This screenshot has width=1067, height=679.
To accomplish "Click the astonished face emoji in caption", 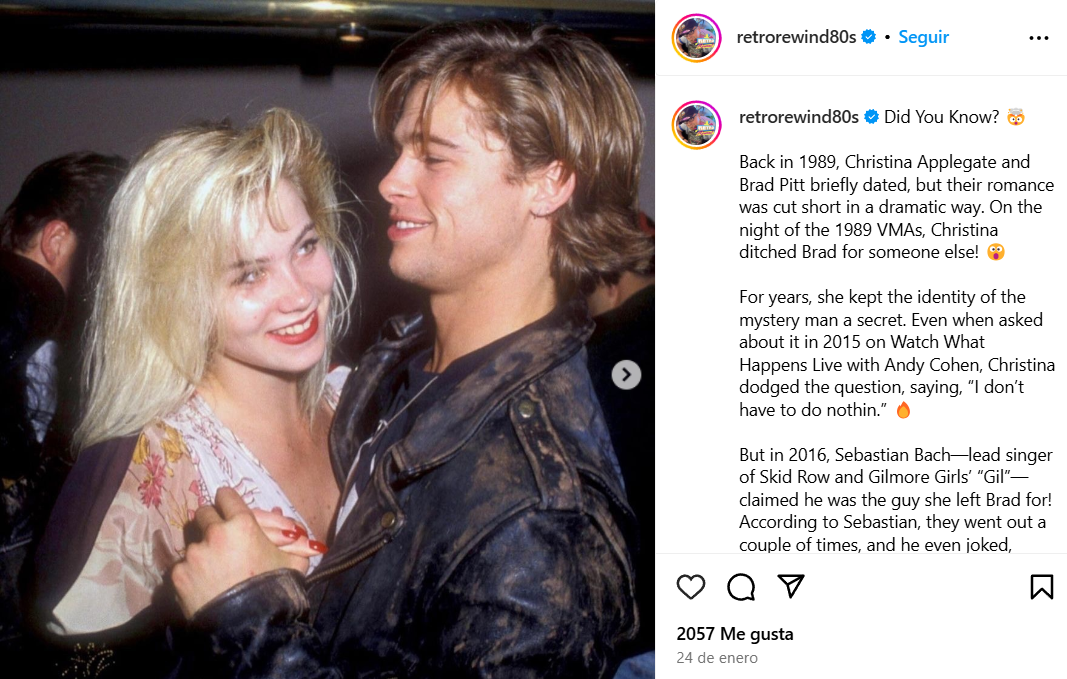I will pyautogui.click(x=996, y=252).
